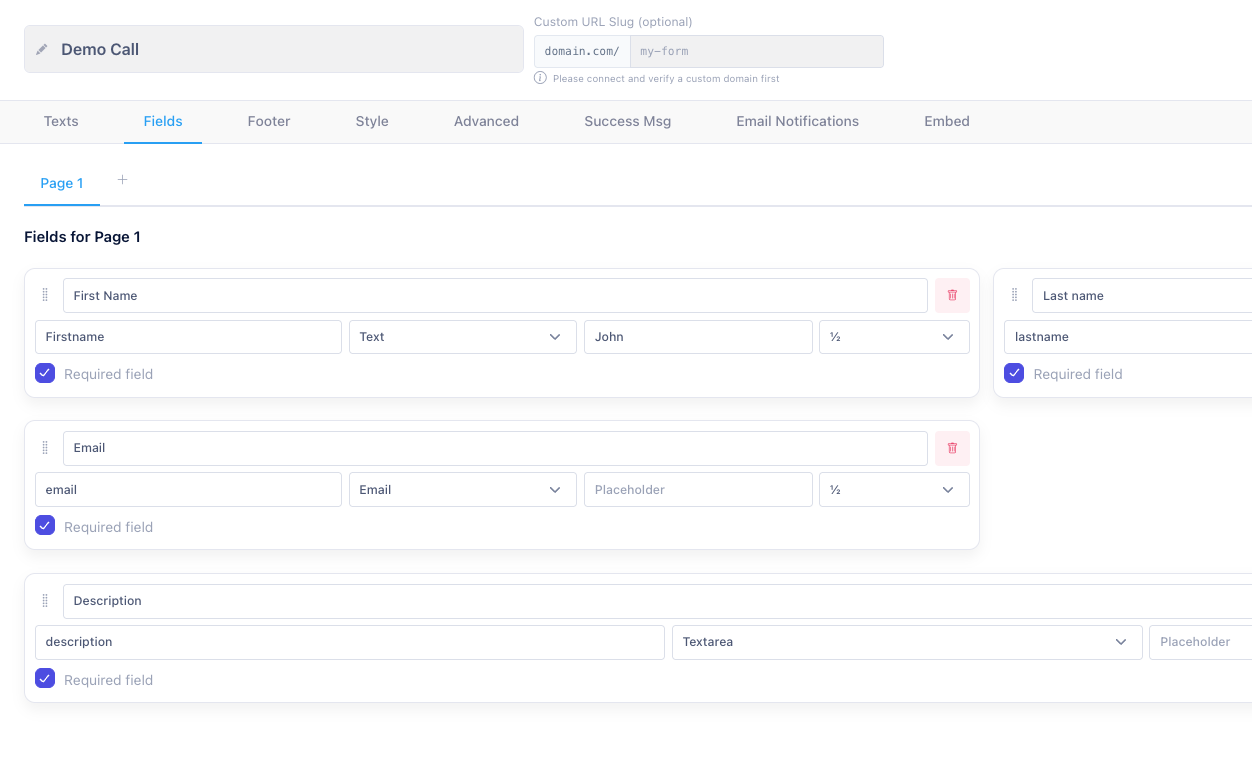Click the pencil edit icon beside Demo Call

tap(41, 48)
